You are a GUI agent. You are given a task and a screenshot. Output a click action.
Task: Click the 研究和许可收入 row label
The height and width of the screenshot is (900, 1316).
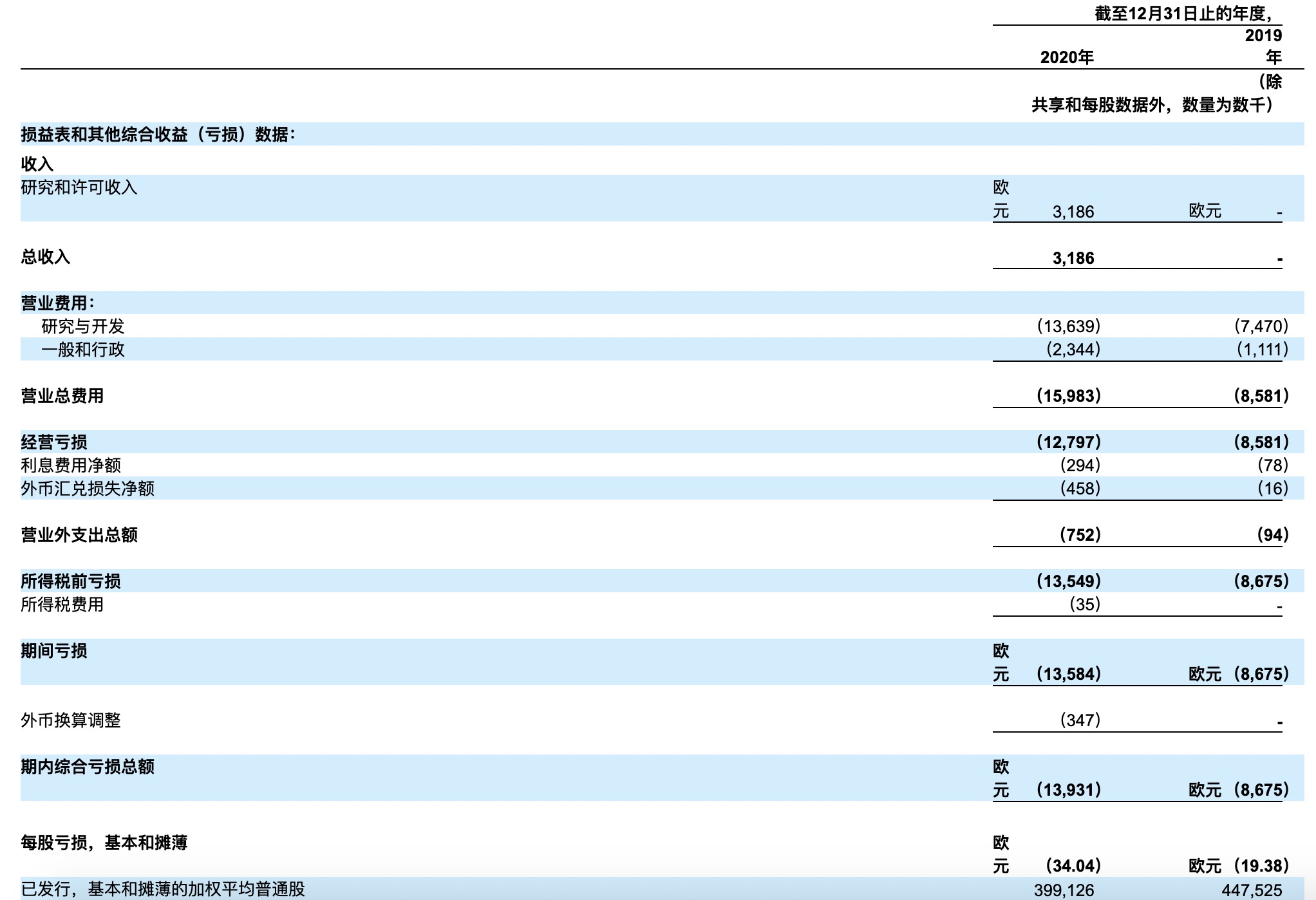click(79, 187)
